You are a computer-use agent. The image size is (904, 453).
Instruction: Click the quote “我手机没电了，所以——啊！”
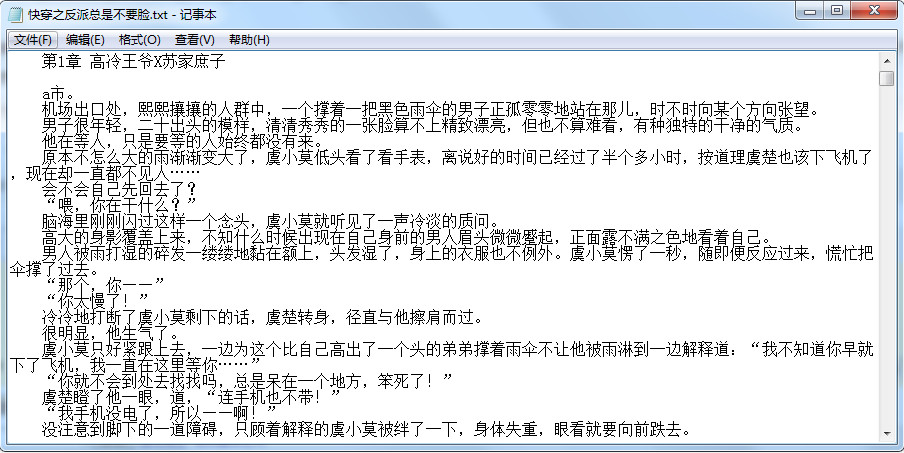(159, 413)
